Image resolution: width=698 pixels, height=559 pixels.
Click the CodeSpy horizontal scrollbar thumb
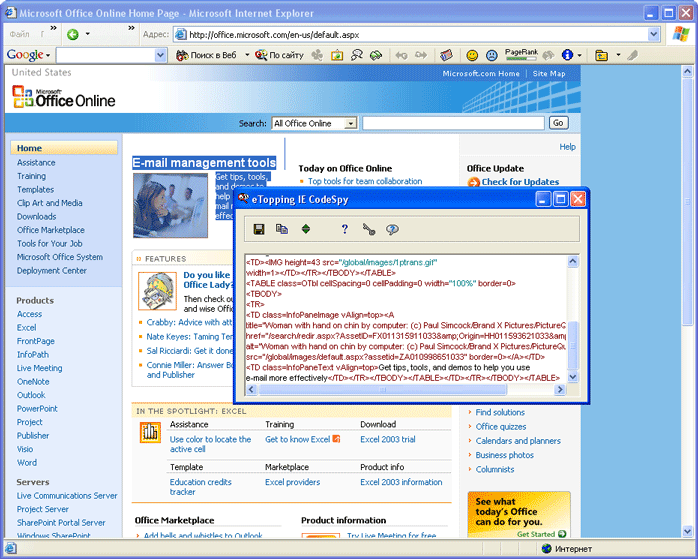(x=383, y=390)
